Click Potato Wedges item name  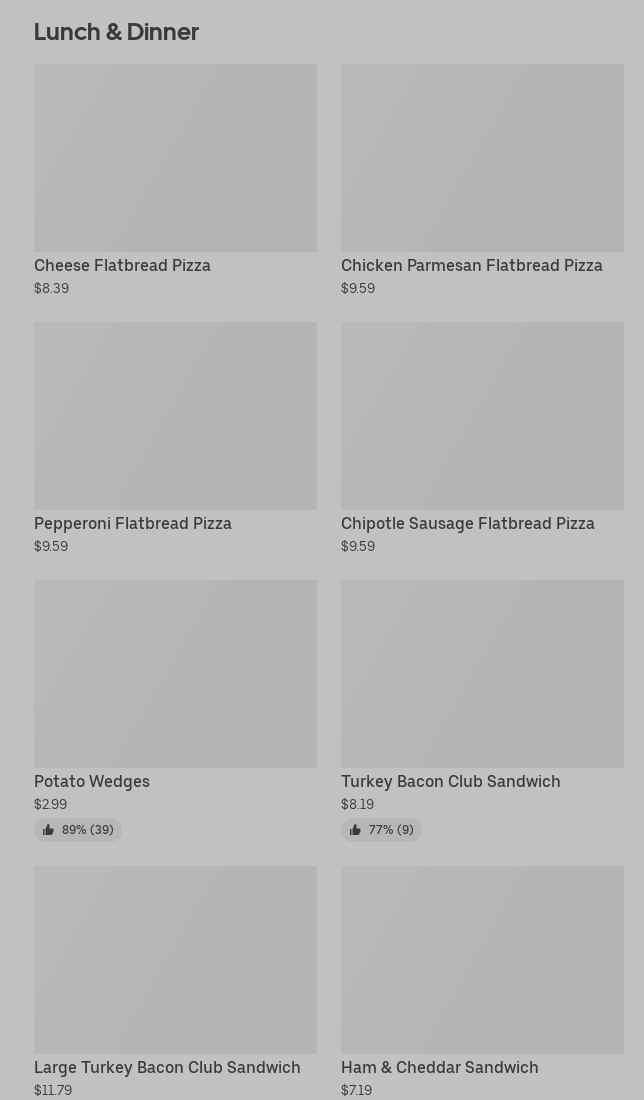point(92,782)
